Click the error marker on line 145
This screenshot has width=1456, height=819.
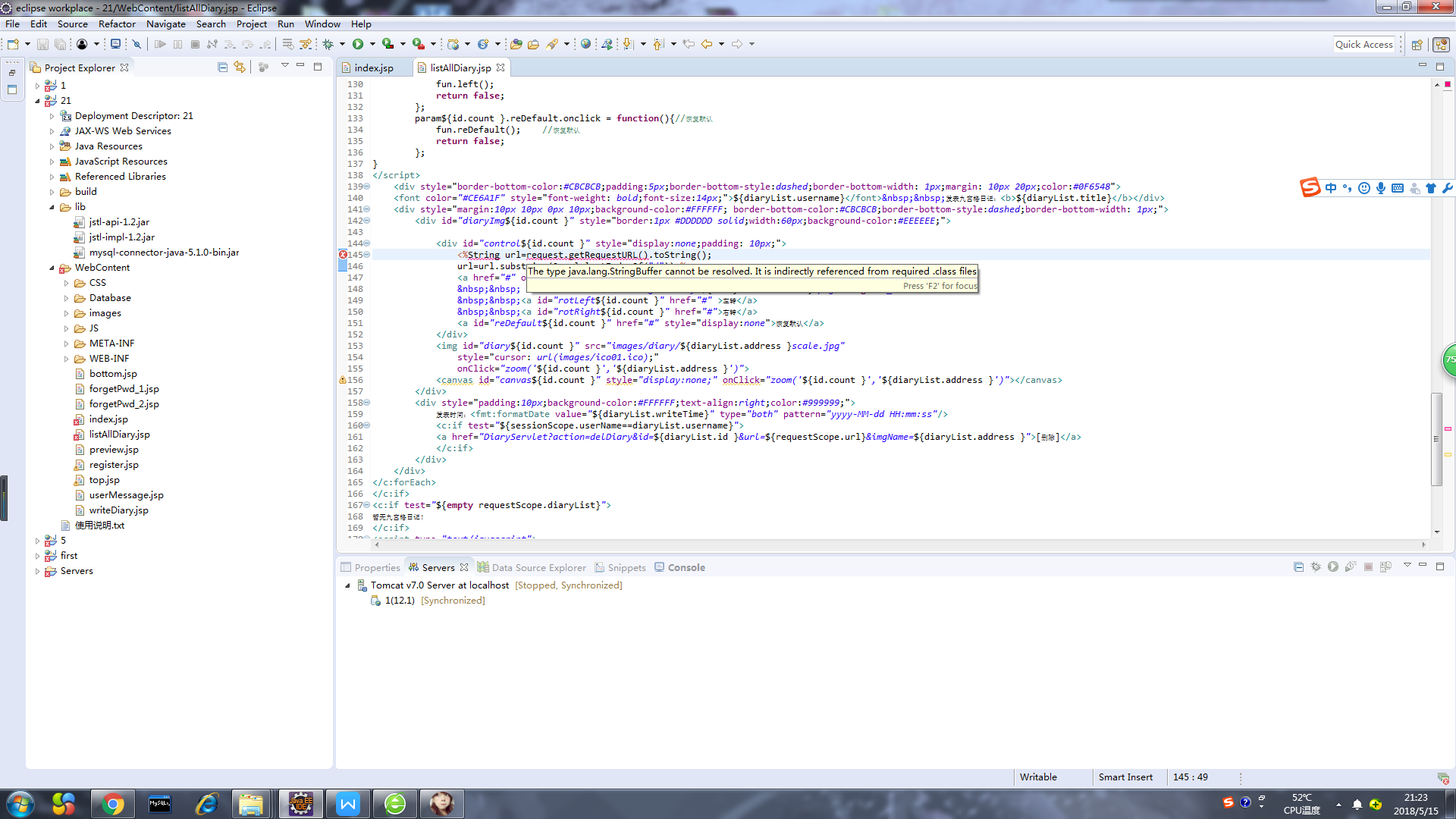[x=343, y=255]
